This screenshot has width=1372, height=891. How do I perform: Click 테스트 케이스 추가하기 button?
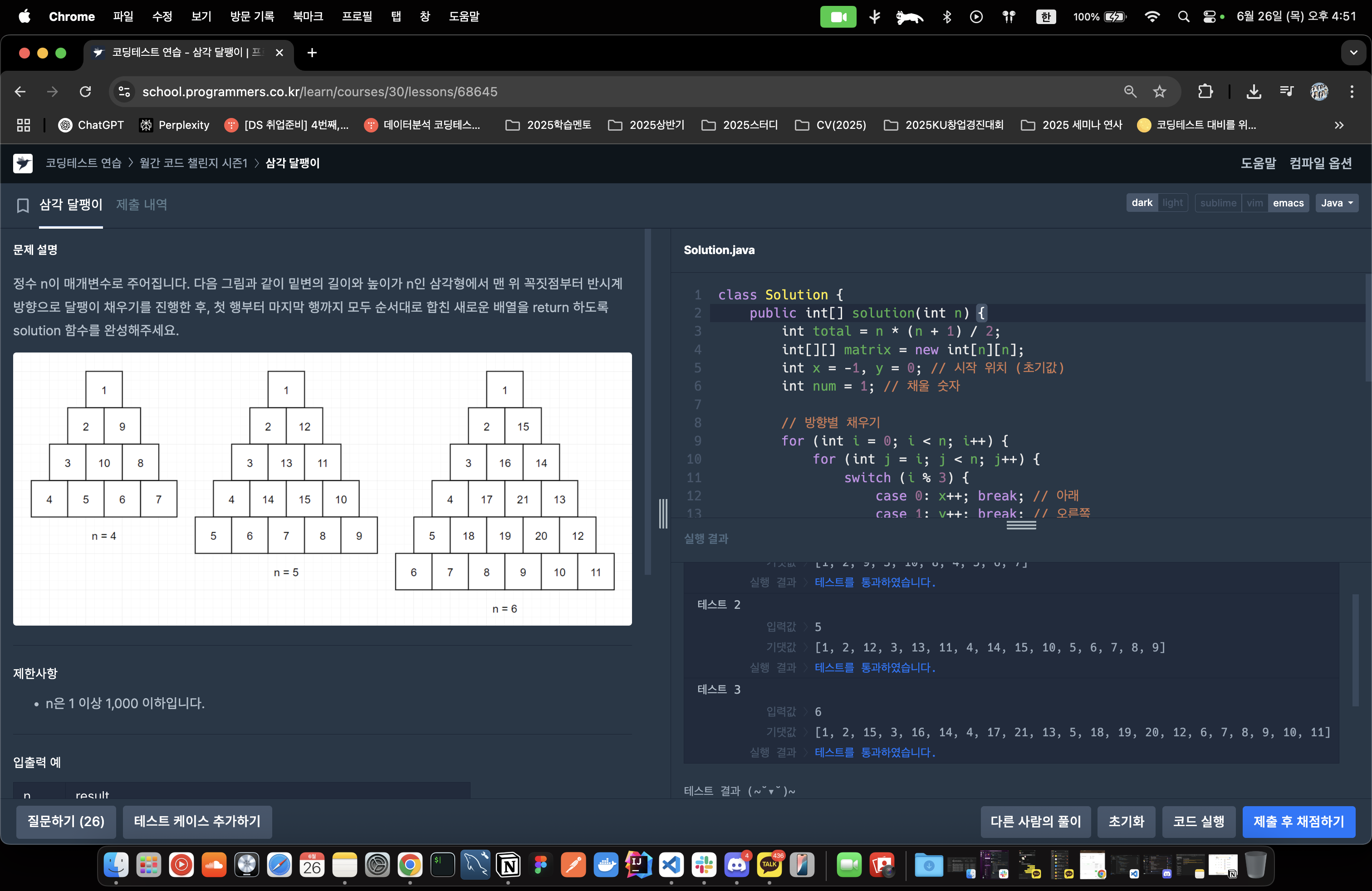click(197, 821)
